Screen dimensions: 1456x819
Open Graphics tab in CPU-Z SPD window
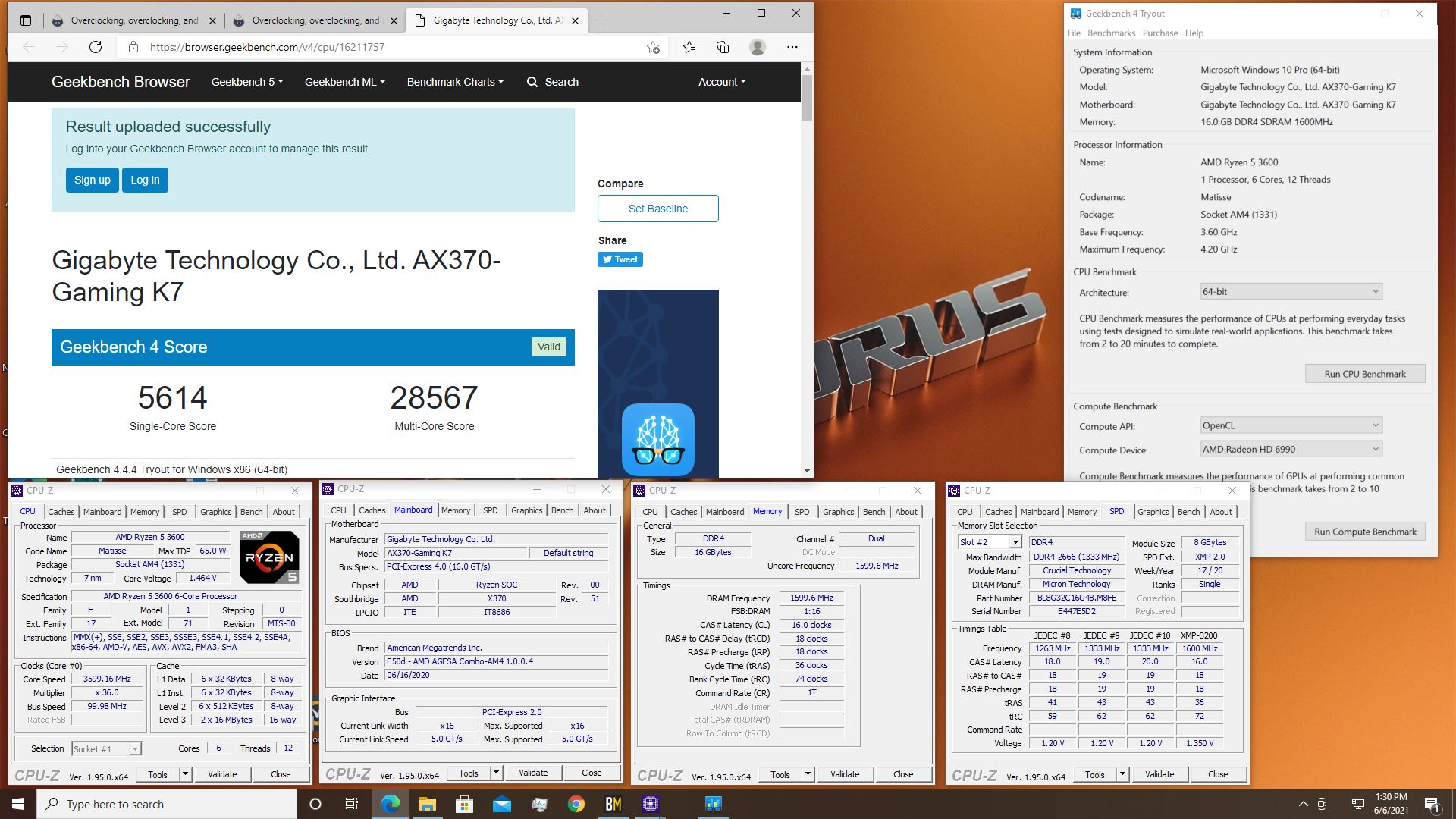pos(1153,512)
